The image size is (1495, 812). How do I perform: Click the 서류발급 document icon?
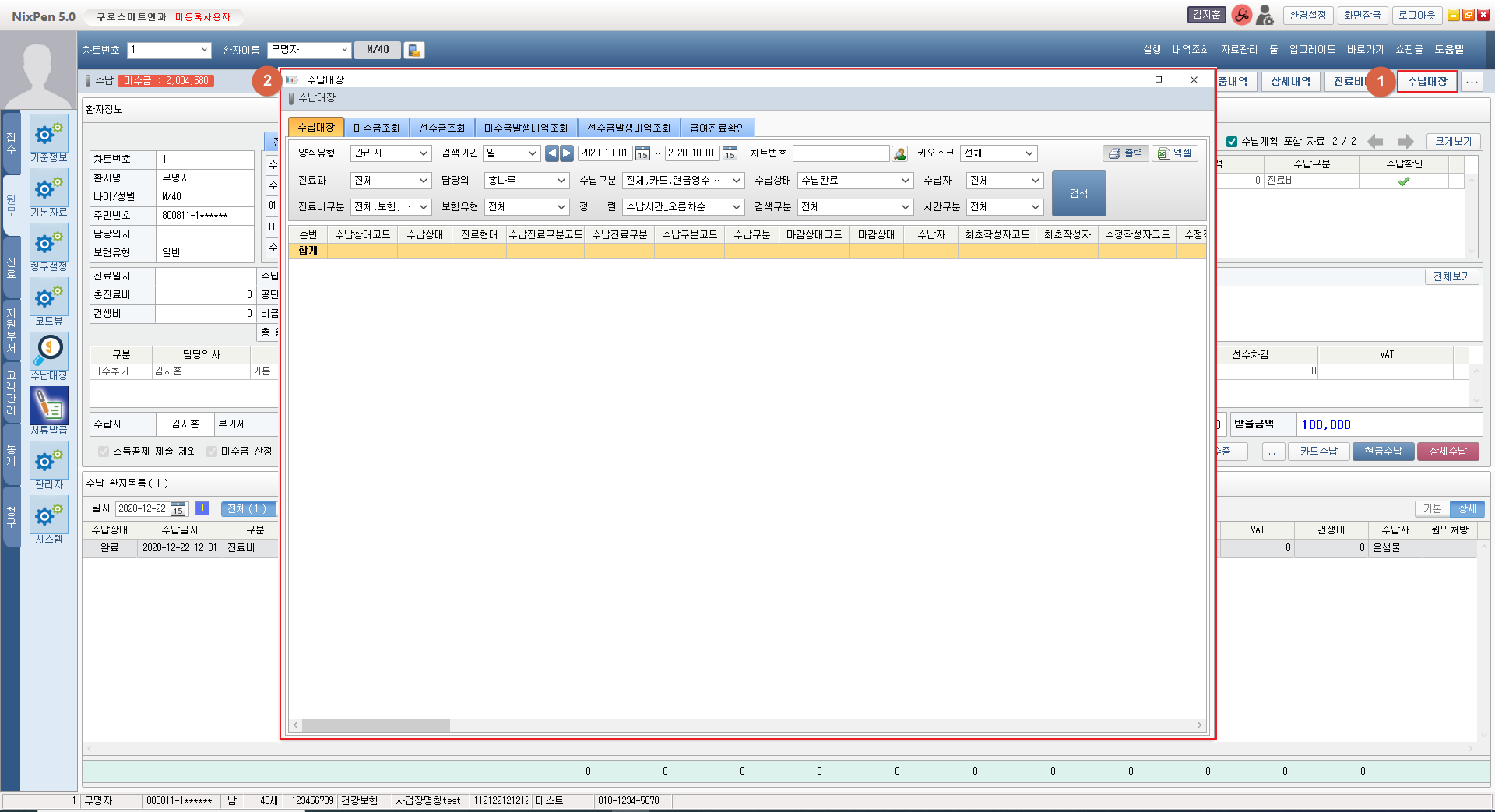coord(48,407)
